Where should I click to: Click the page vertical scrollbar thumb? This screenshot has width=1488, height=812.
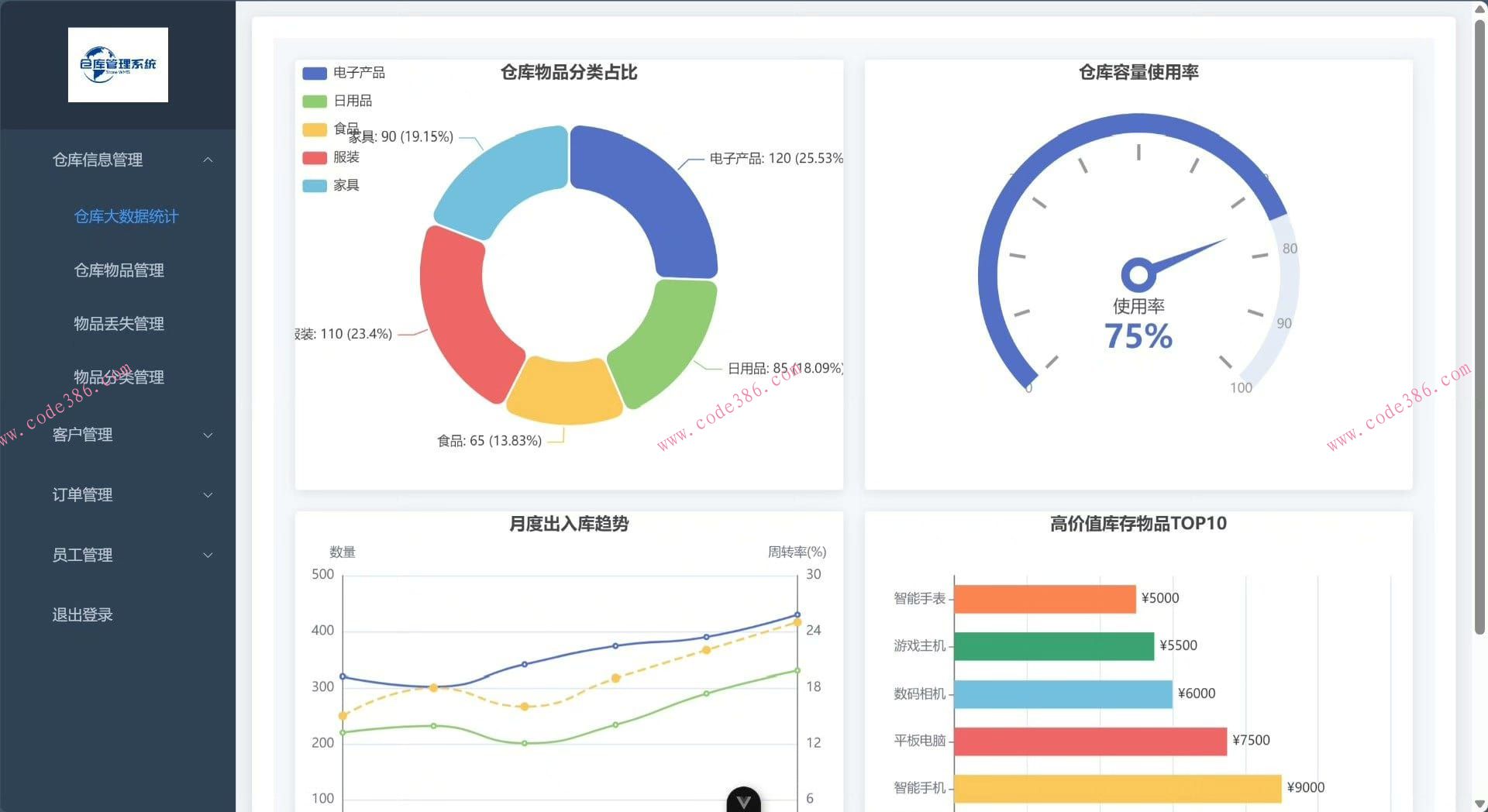[x=1479, y=325]
